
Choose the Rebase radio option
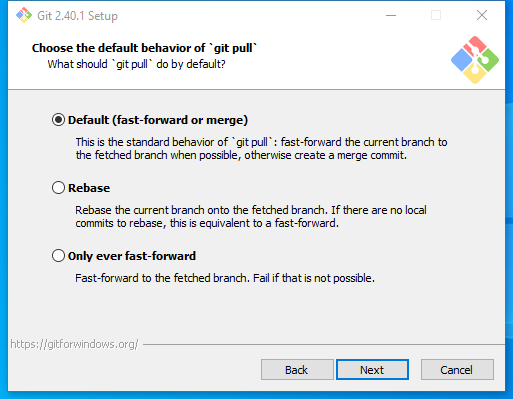[58, 188]
